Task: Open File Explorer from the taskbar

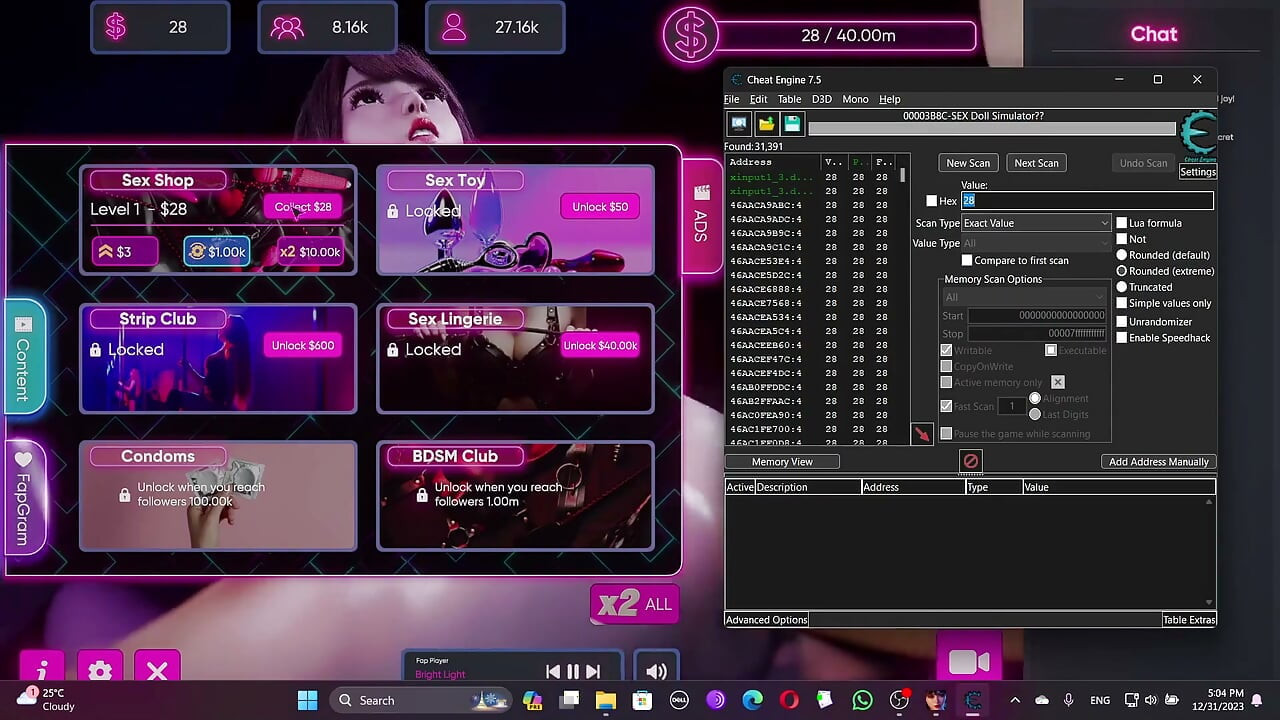Action: [605, 700]
